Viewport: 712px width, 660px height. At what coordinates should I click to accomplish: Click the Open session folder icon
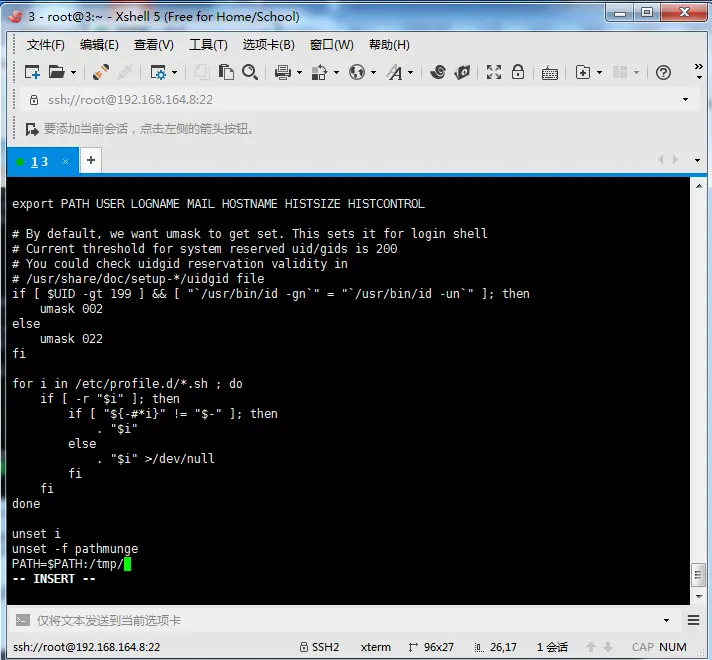57,72
